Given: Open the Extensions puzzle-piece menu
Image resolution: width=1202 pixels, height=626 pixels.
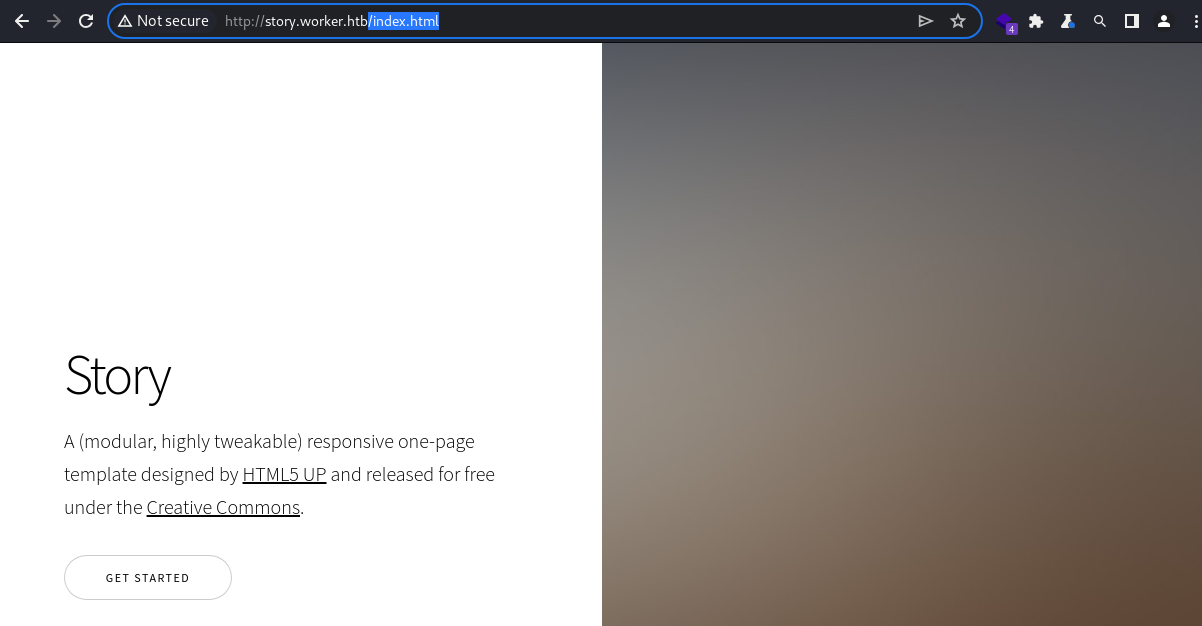Looking at the screenshot, I should (1036, 21).
